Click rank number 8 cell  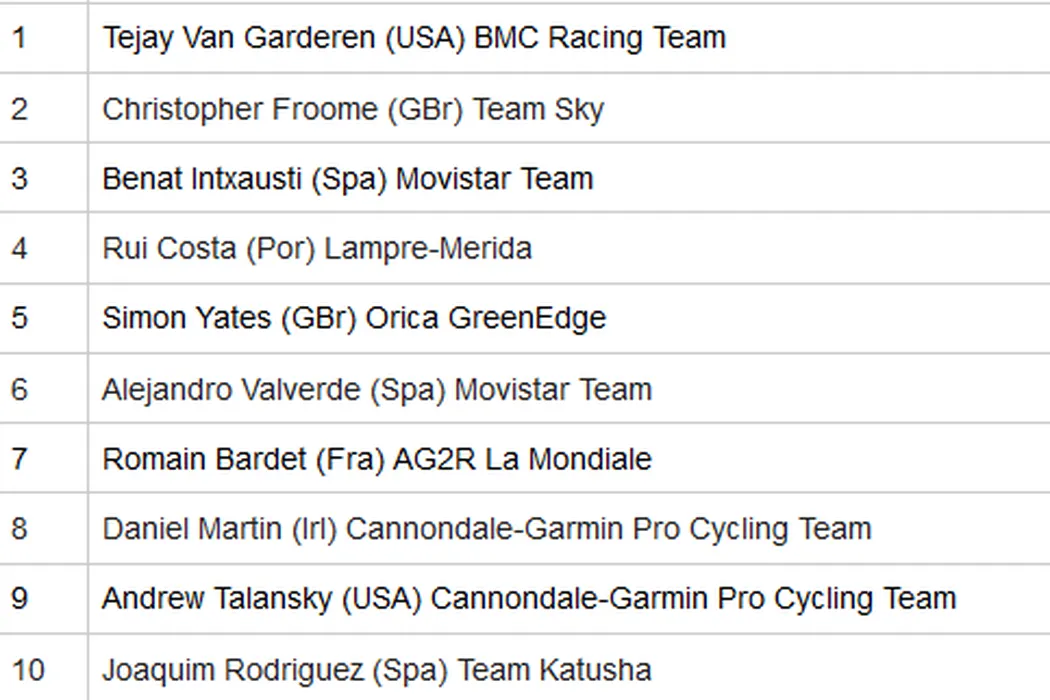pos(20,529)
